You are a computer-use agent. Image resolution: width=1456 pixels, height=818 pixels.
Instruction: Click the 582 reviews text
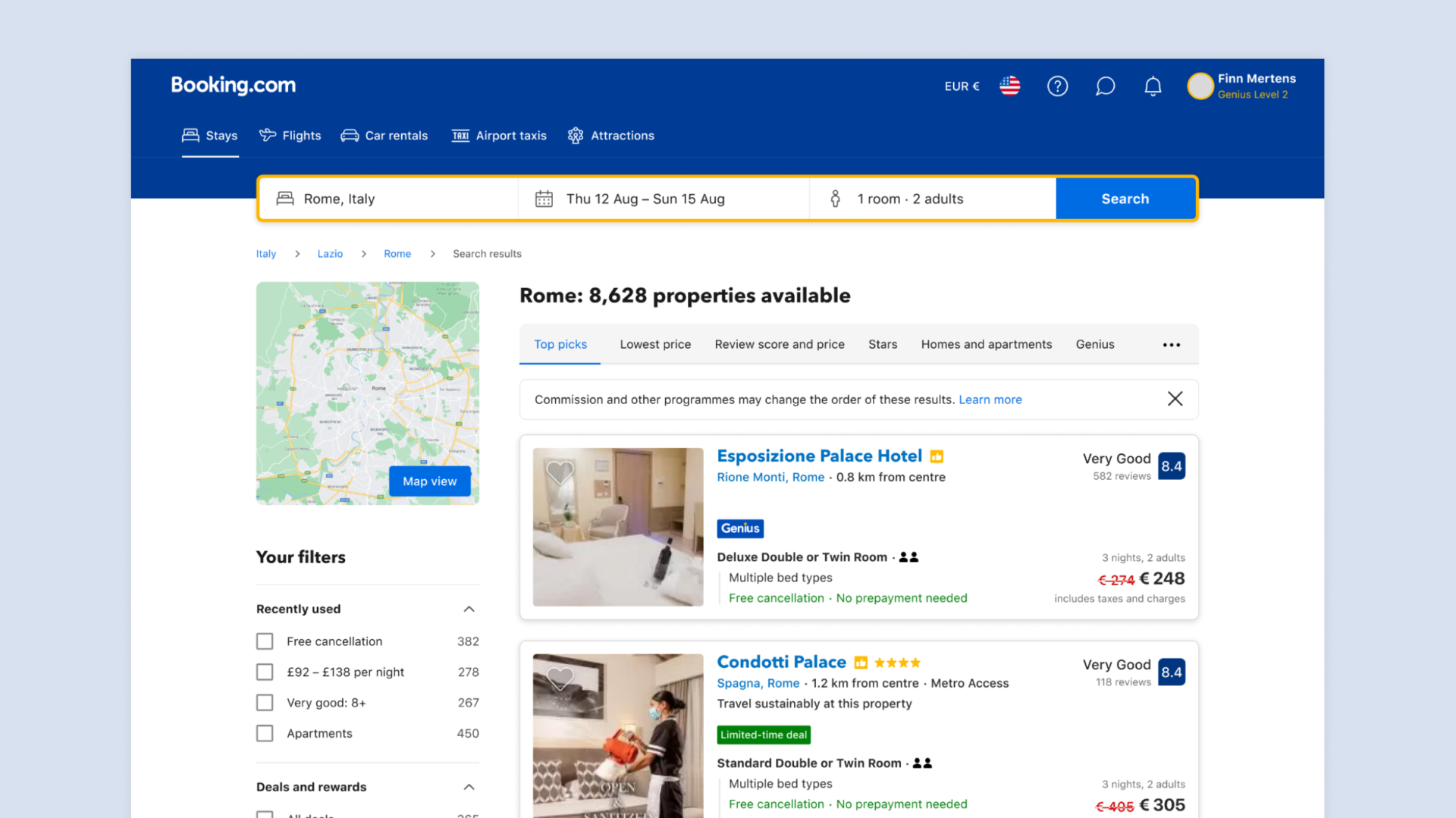pyautogui.click(x=1122, y=477)
